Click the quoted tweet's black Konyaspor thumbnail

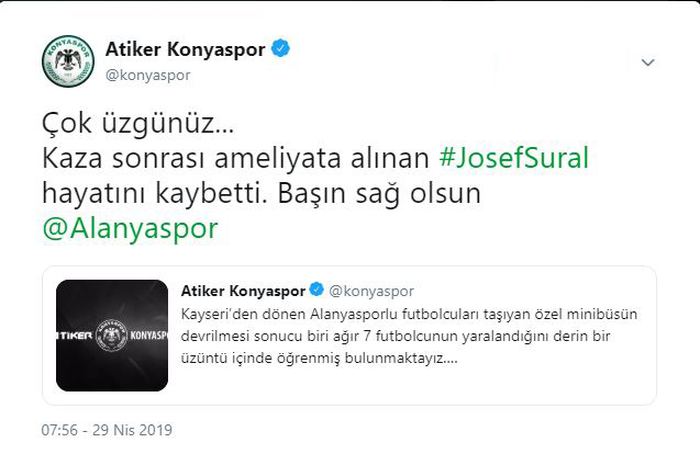tap(112, 335)
